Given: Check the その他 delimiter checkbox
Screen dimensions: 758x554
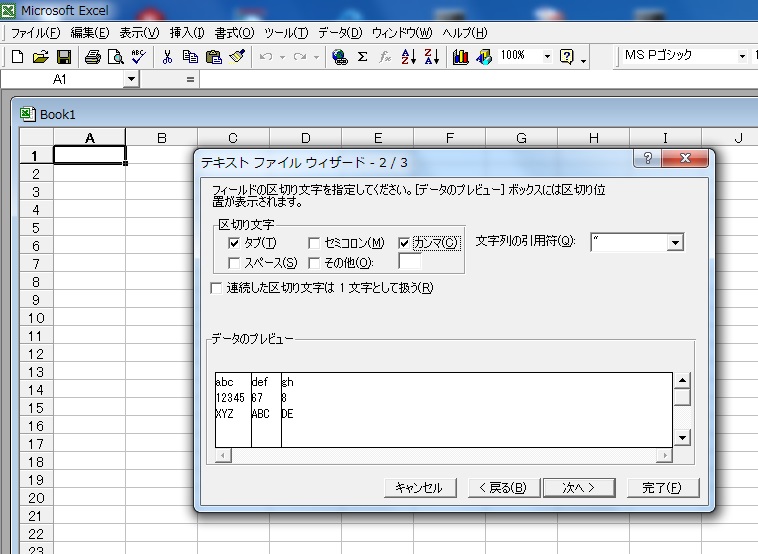Looking at the screenshot, I should [314, 263].
